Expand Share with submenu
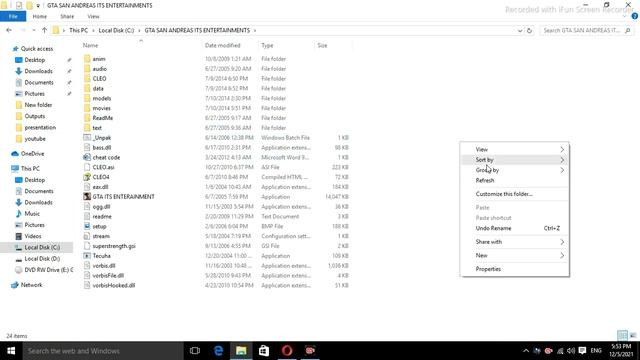Image resolution: width=640 pixels, height=360 pixels. coord(515,242)
